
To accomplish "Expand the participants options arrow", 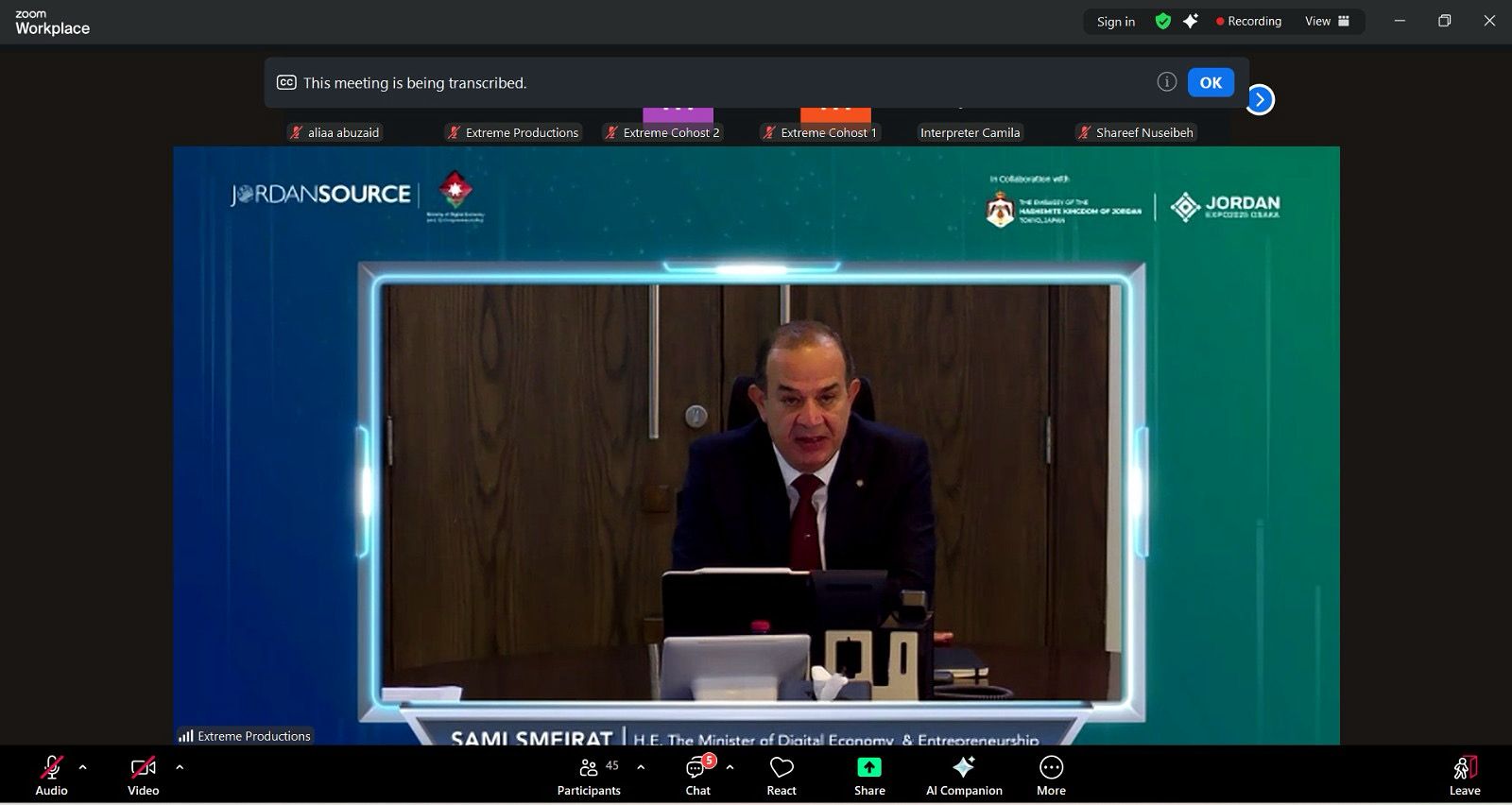I will 642,767.
